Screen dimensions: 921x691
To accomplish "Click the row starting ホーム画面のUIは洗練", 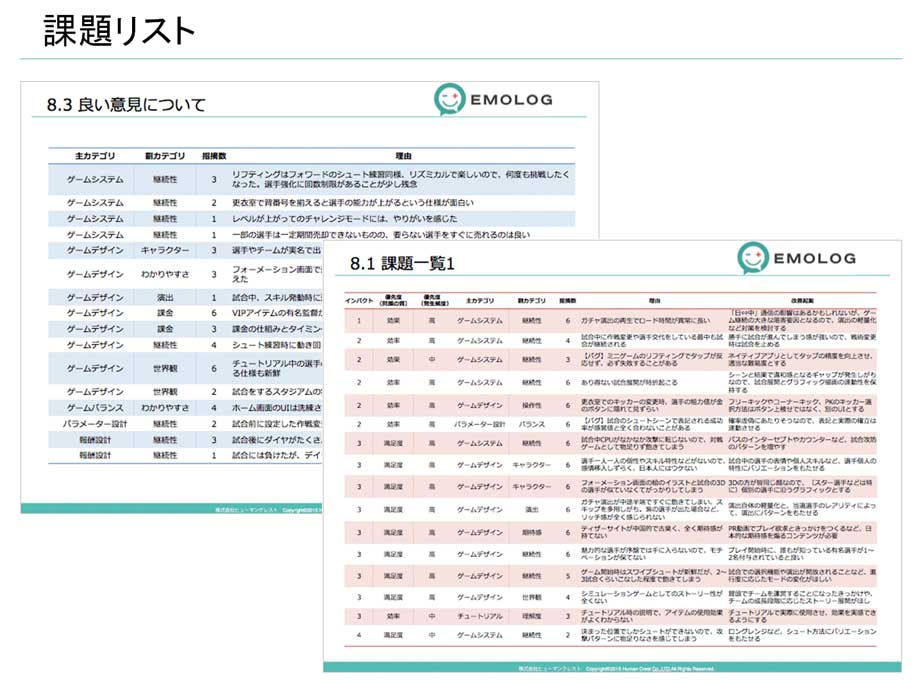I will 186,407.
